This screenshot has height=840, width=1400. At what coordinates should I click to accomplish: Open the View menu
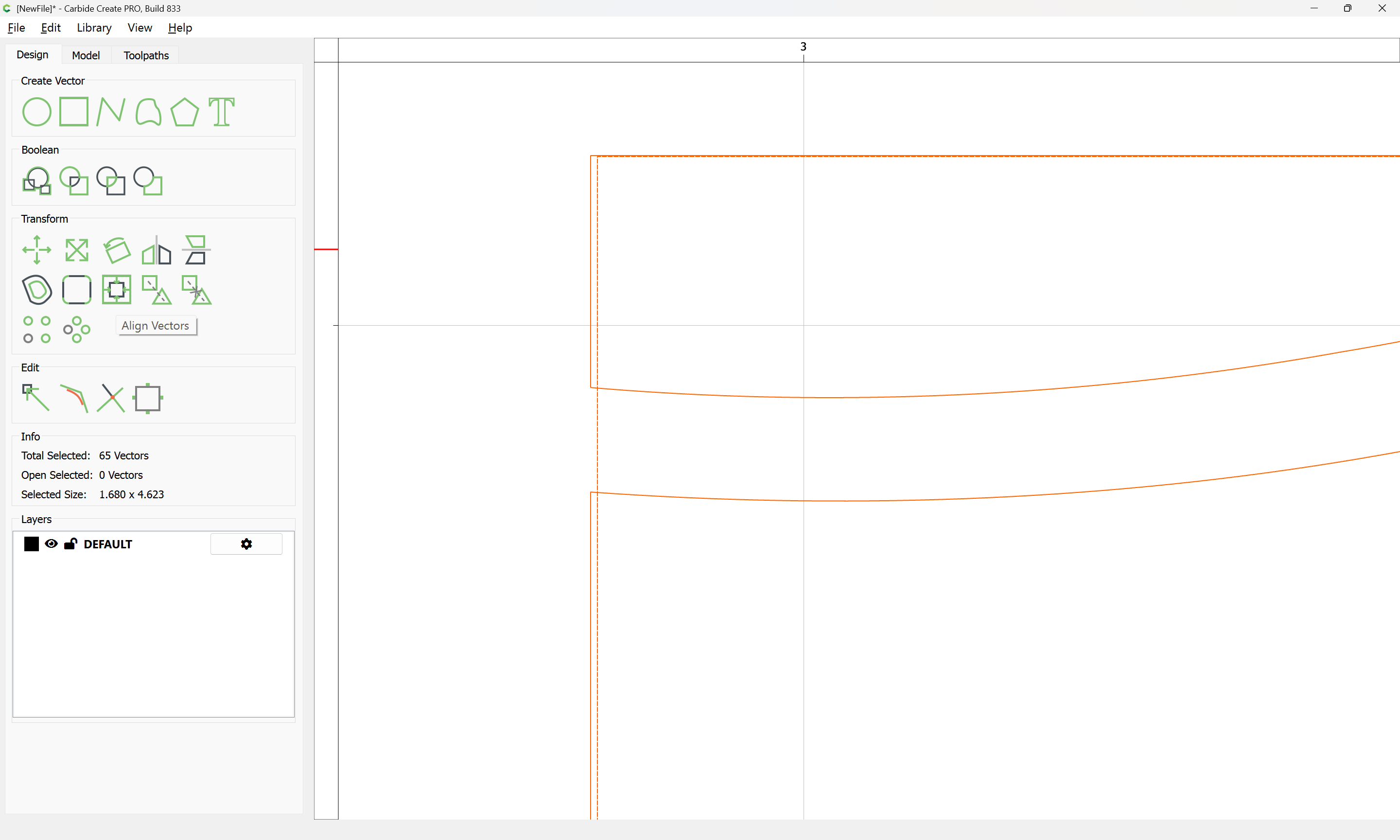[x=140, y=28]
